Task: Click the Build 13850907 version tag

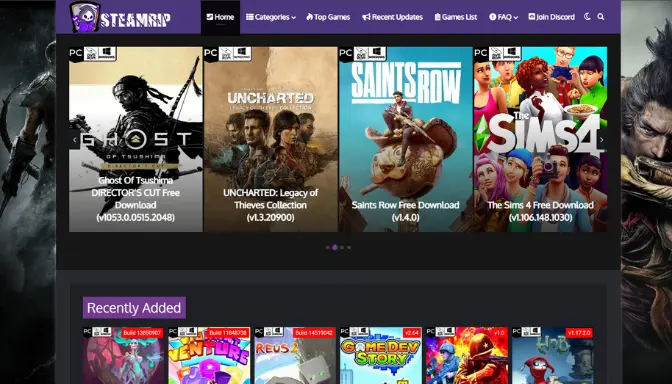Action: pos(142,333)
